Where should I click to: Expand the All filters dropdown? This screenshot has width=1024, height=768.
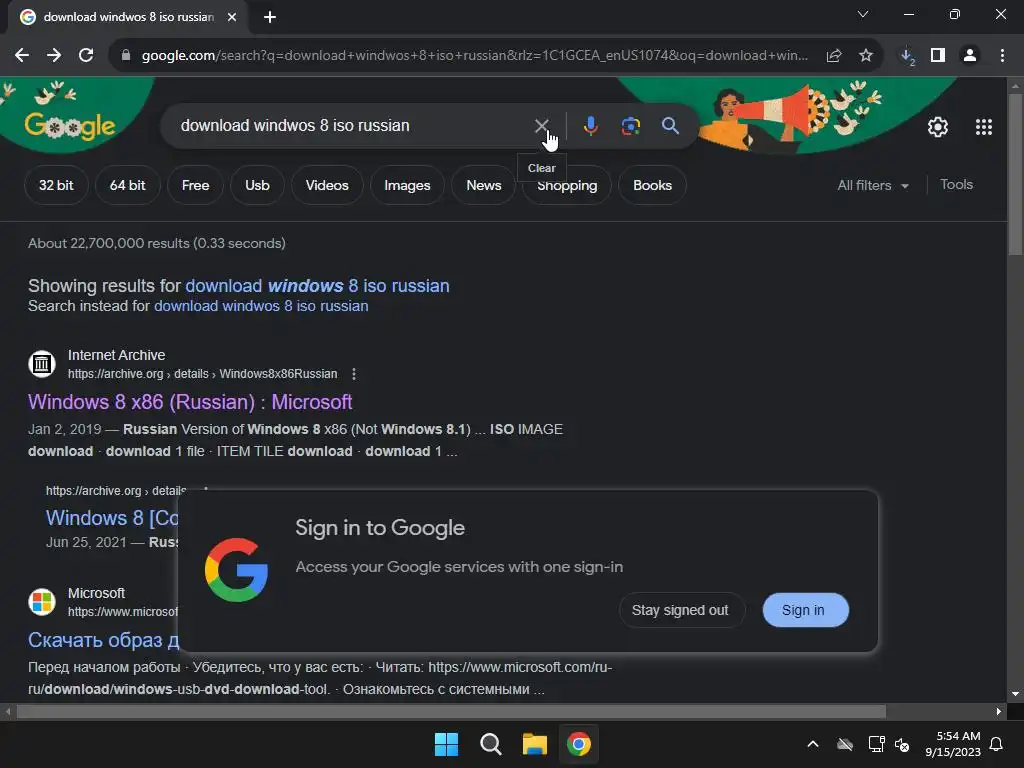pos(873,185)
